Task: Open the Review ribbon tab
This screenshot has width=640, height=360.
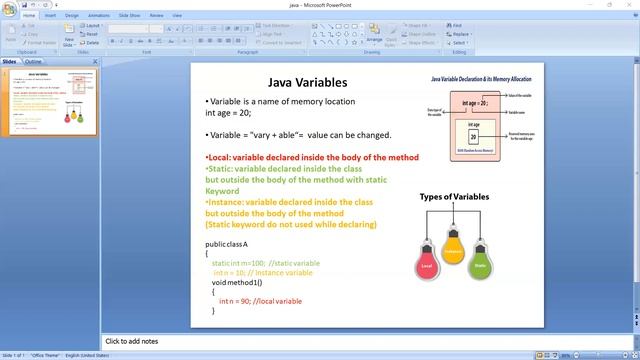Action: pyautogui.click(x=156, y=16)
